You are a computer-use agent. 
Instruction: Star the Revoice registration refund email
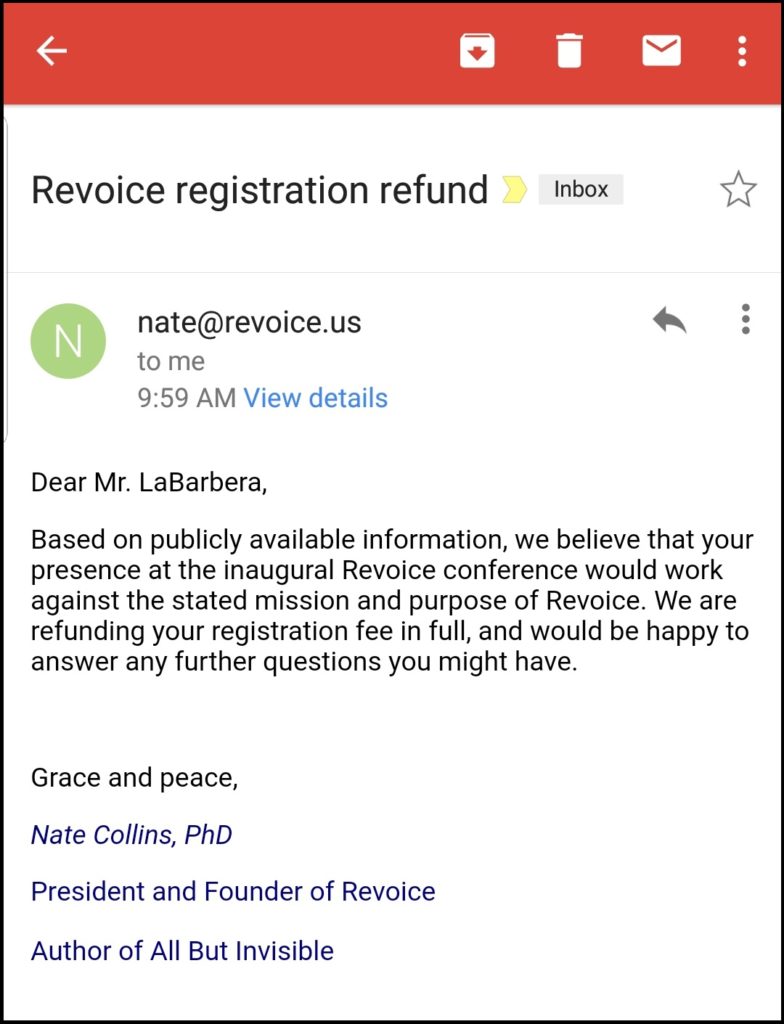738,189
